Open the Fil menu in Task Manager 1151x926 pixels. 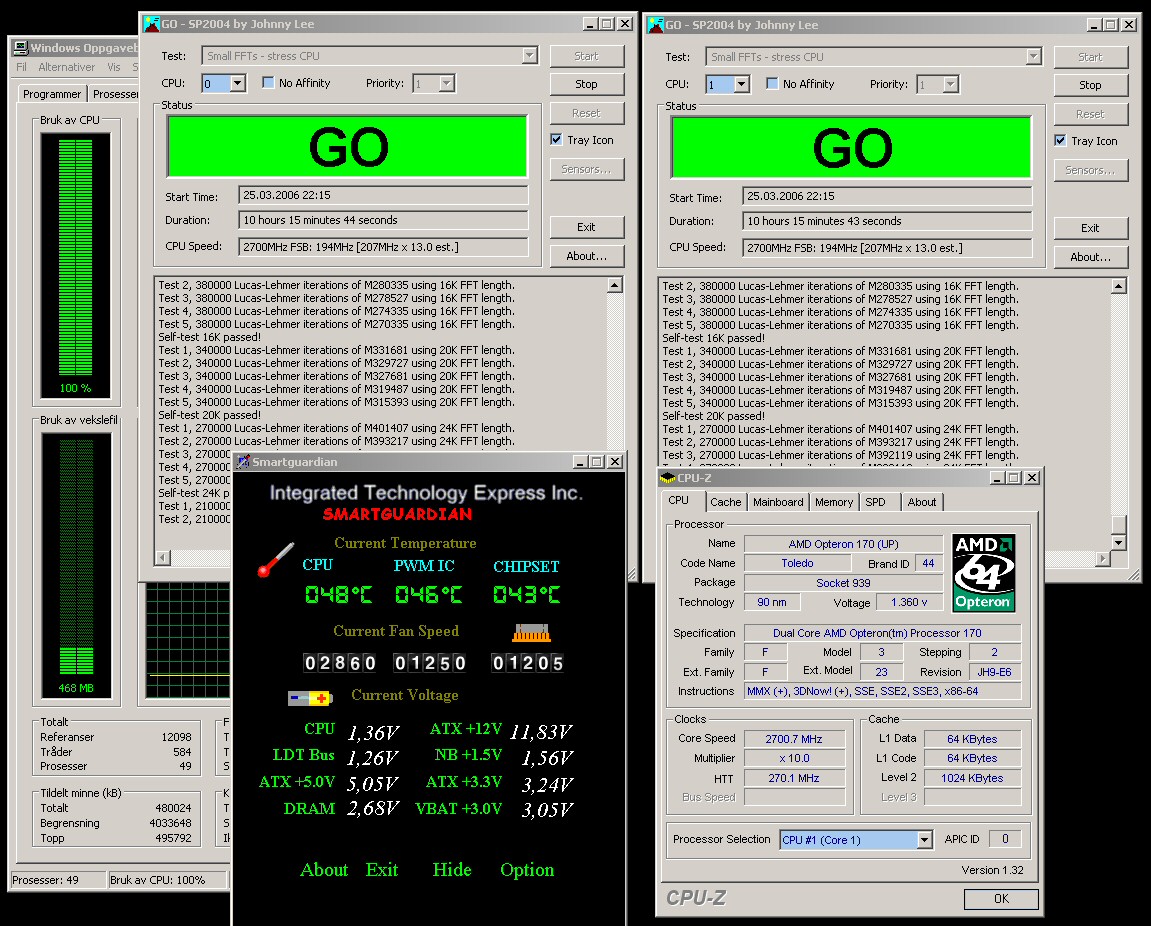pyautogui.click(x=21, y=67)
